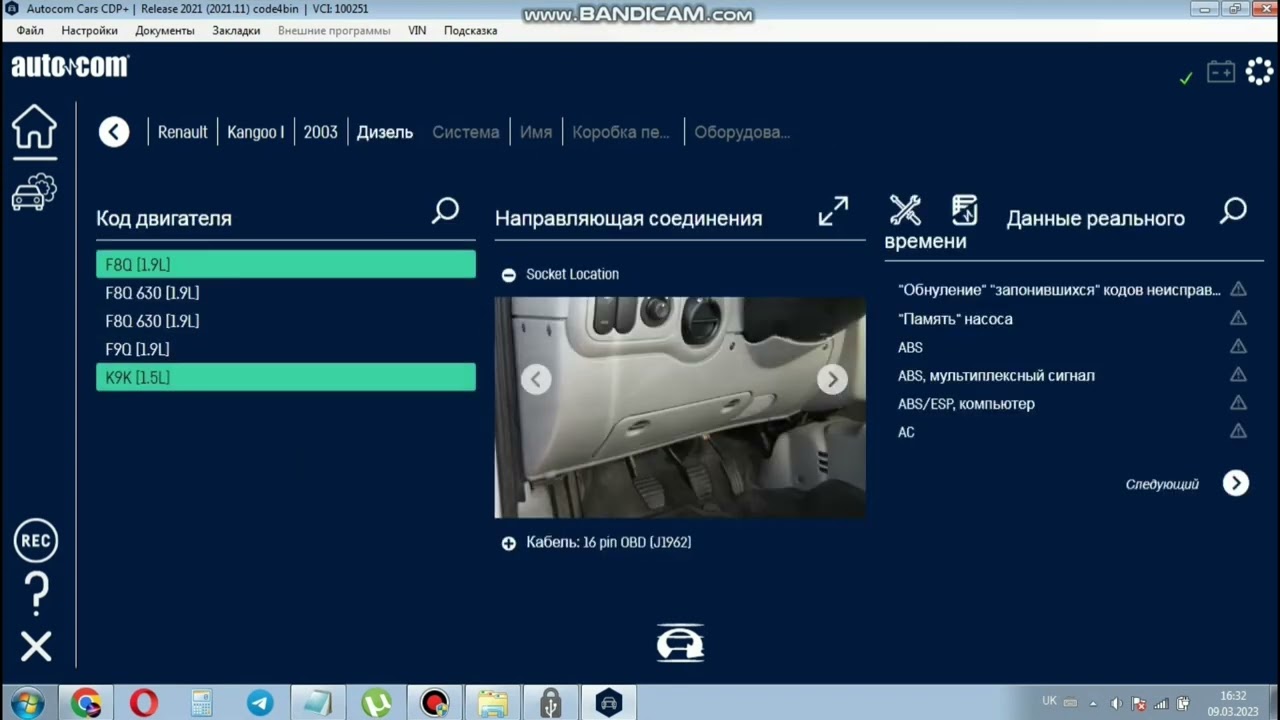This screenshot has width=1280, height=720.
Task: Click warning triangle beside ABS, мультиплексный сигнал
Action: tap(1238, 375)
